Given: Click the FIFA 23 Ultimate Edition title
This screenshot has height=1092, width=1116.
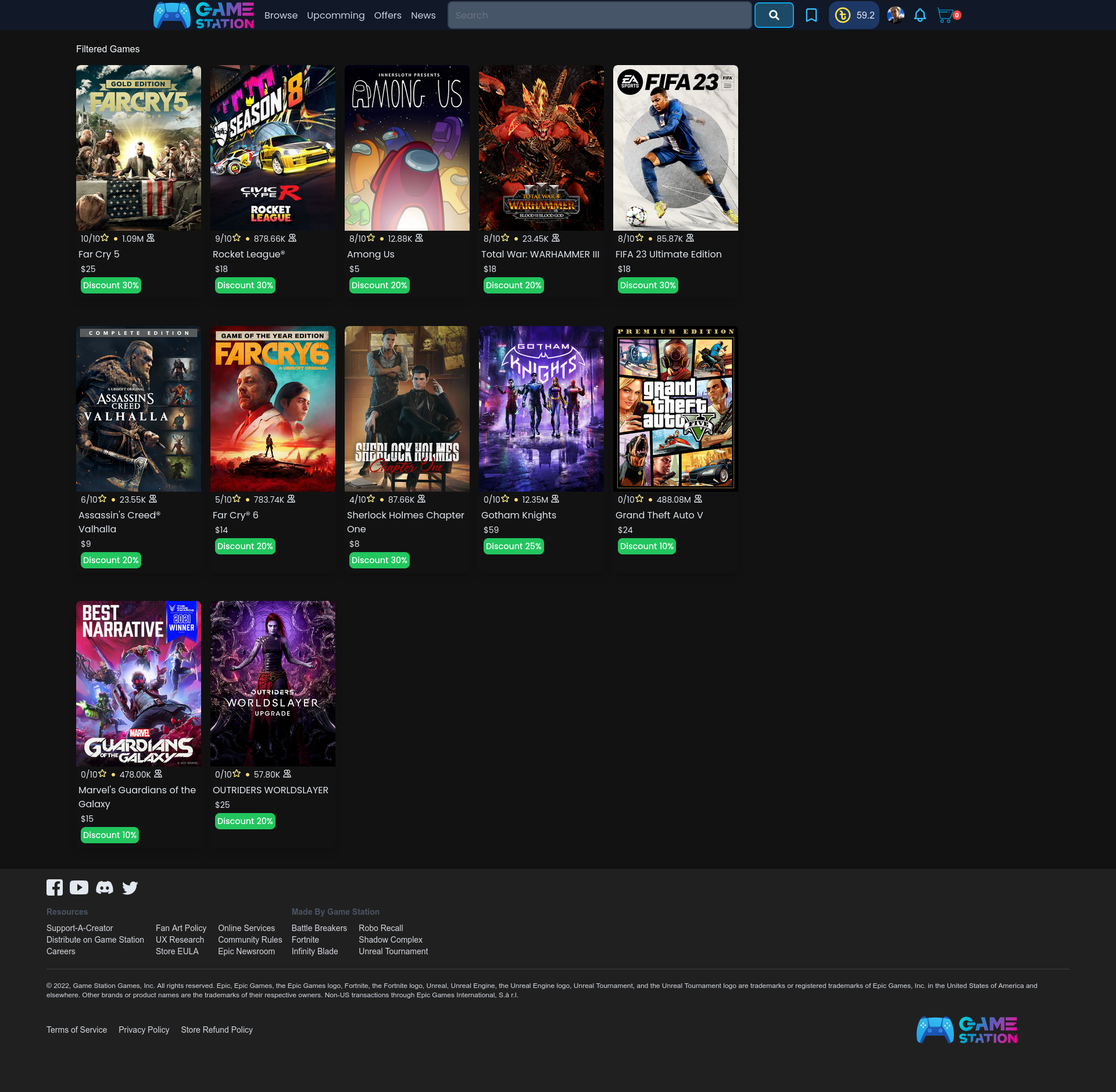Looking at the screenshot, I should click(668, 254).
